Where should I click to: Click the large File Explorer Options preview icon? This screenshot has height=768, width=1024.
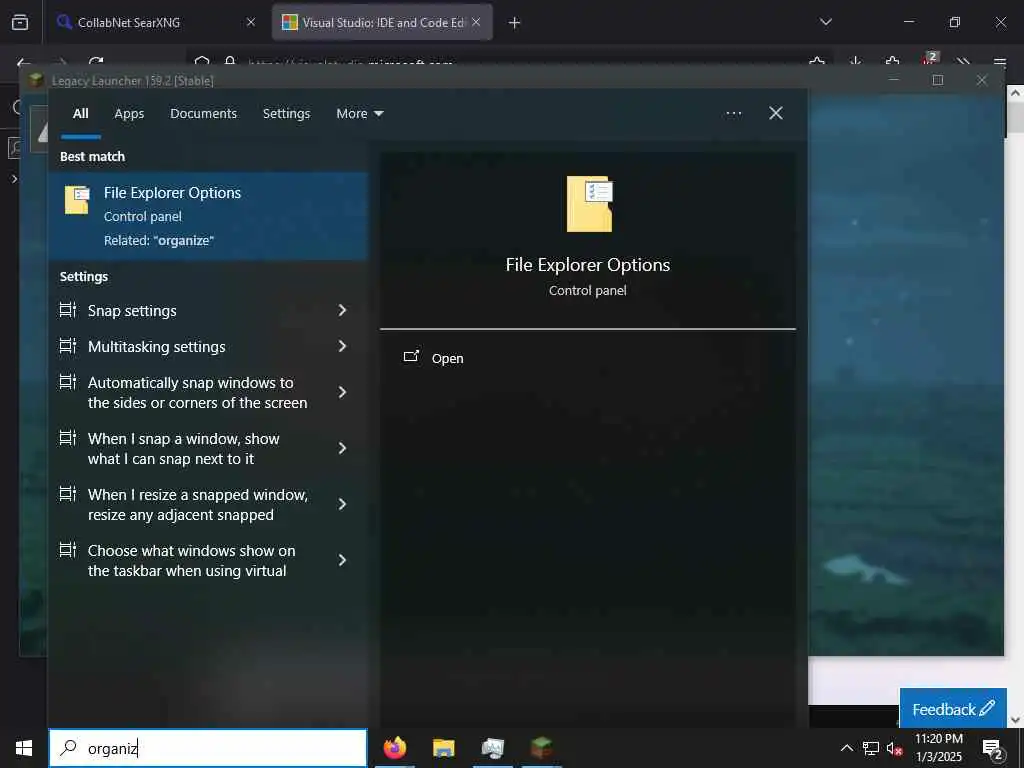click(590, 204)
